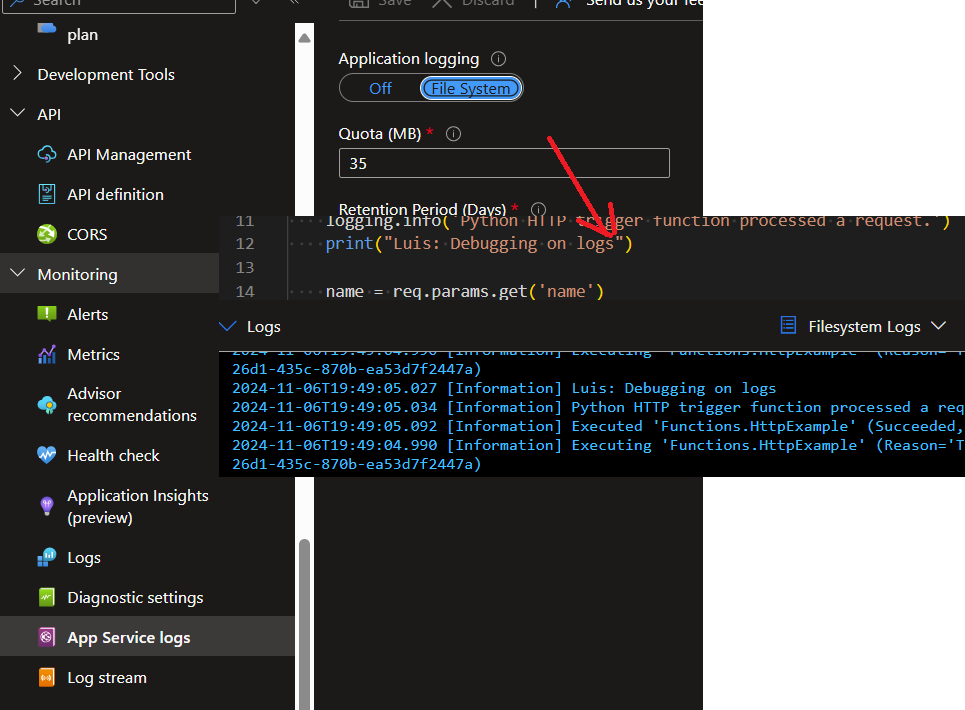Open API Management menu item
The image size is (965, 710).
129,154
